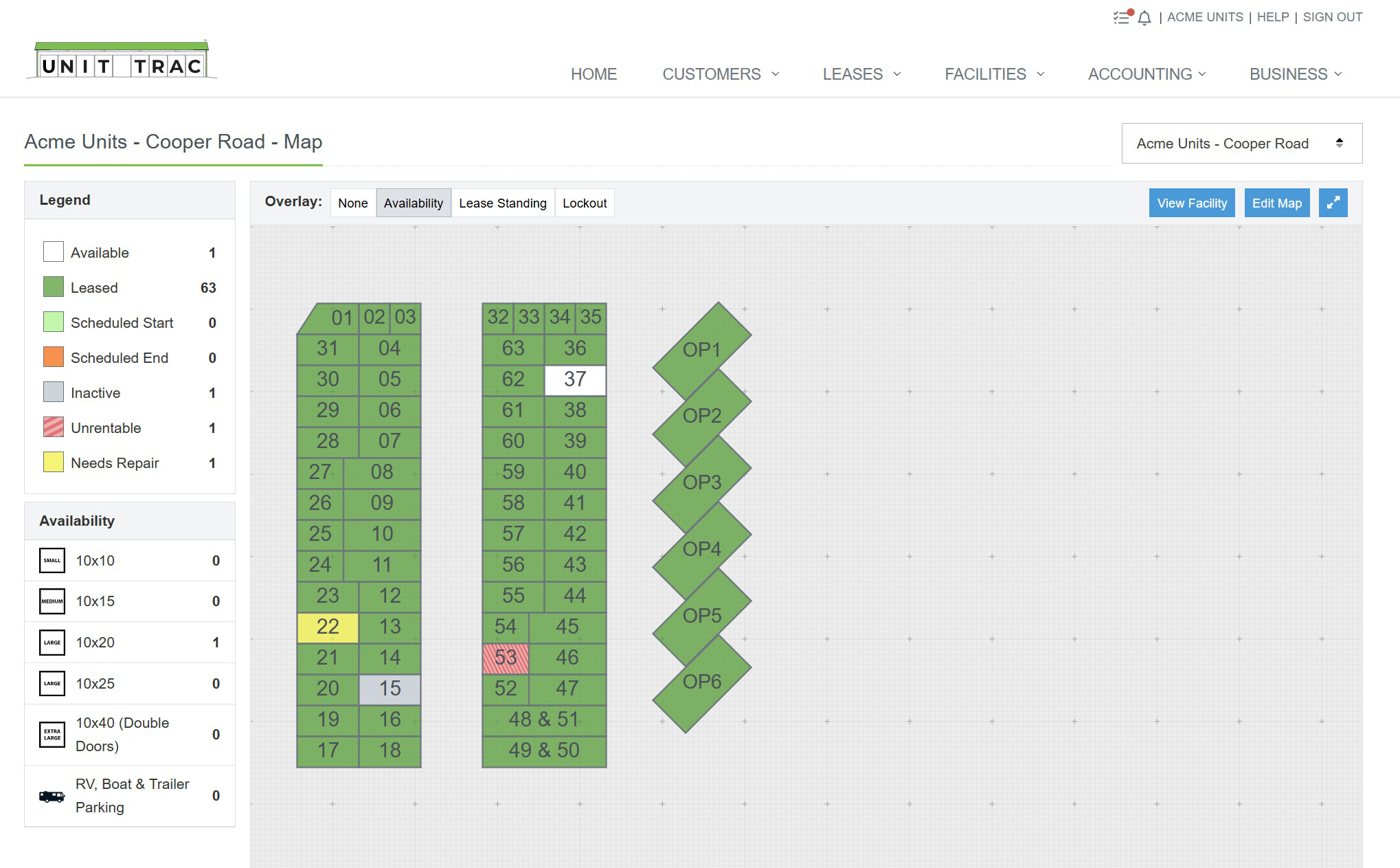Click the View Facility button
The image size is (1400, 868).
(1192, 203)
